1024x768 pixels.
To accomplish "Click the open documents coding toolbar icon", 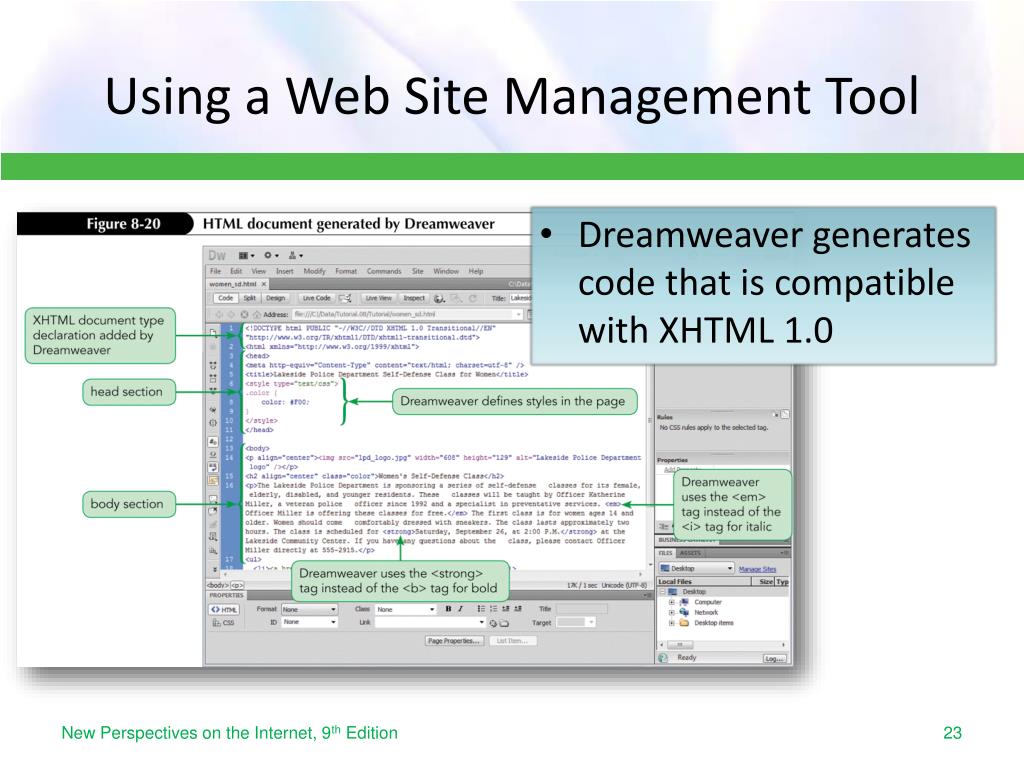I will pos(213,332).
